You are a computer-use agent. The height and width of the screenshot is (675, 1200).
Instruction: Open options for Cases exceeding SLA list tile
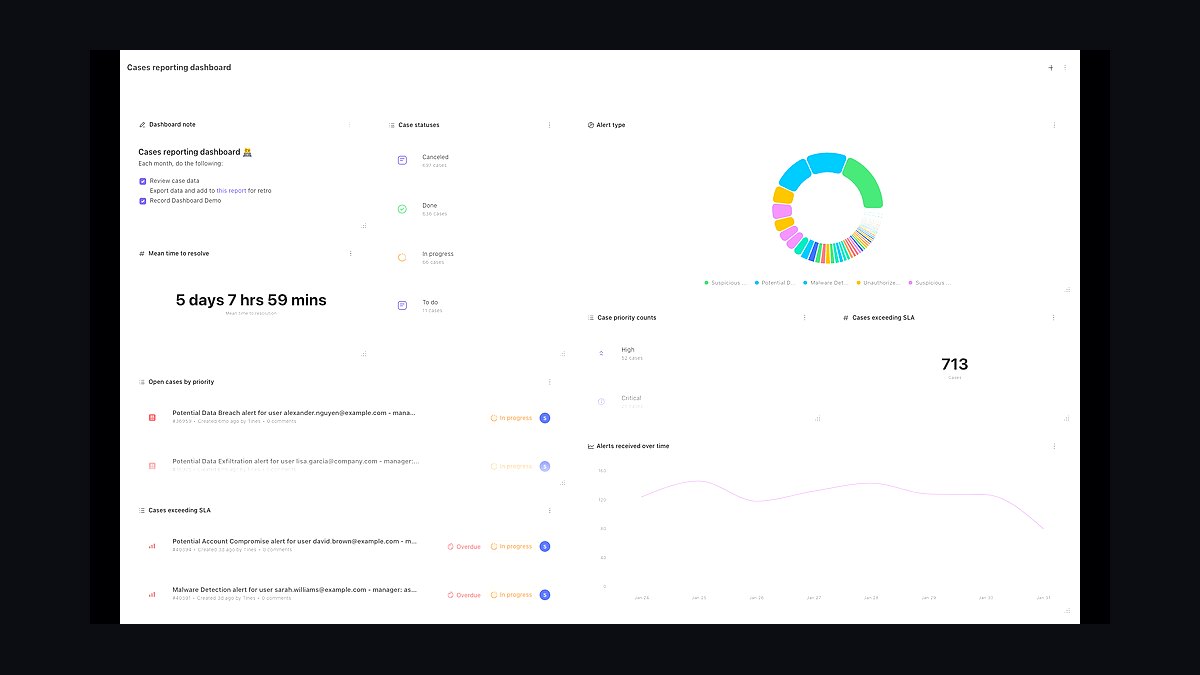(549, 510)
